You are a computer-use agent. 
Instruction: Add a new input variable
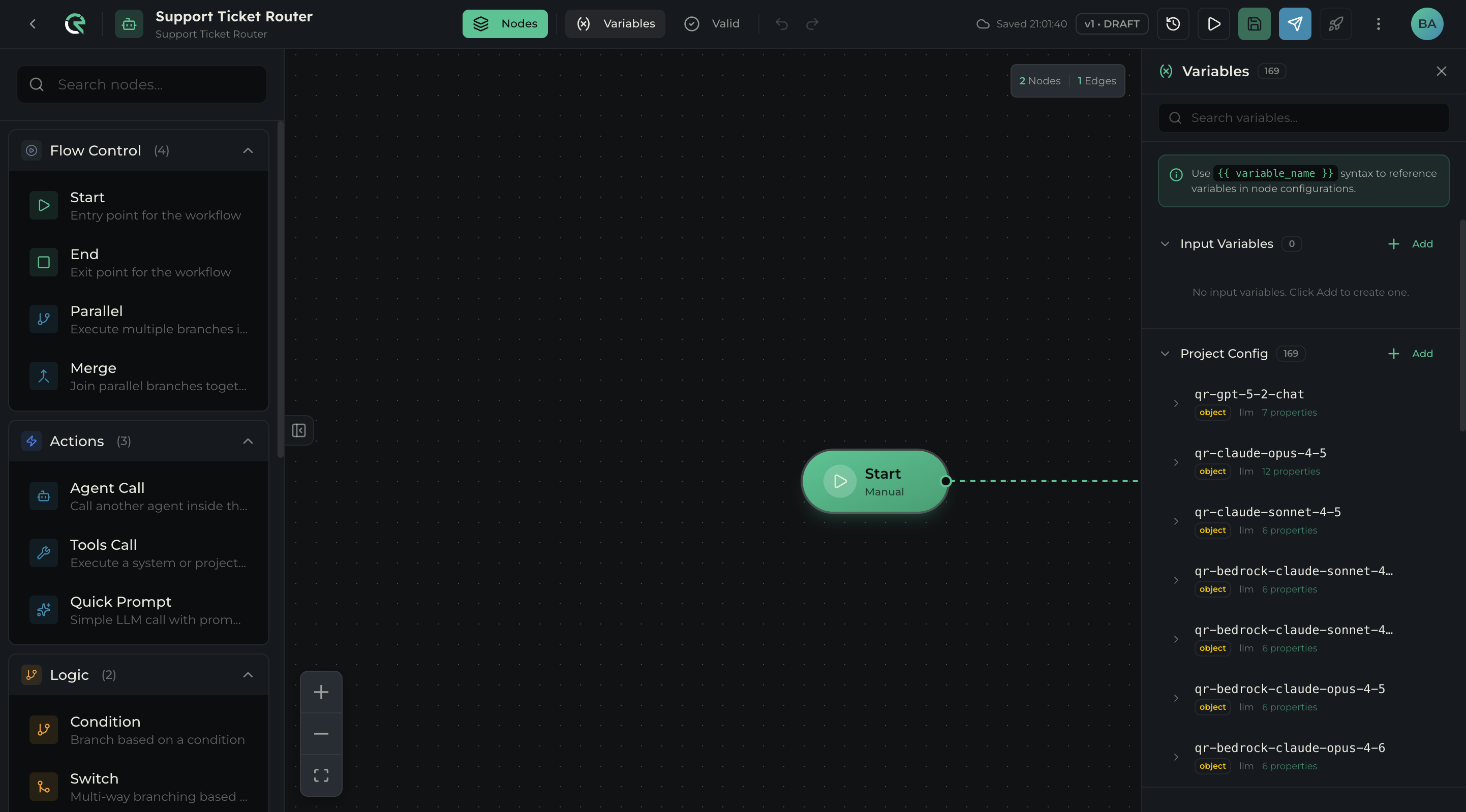(1410, 244)
